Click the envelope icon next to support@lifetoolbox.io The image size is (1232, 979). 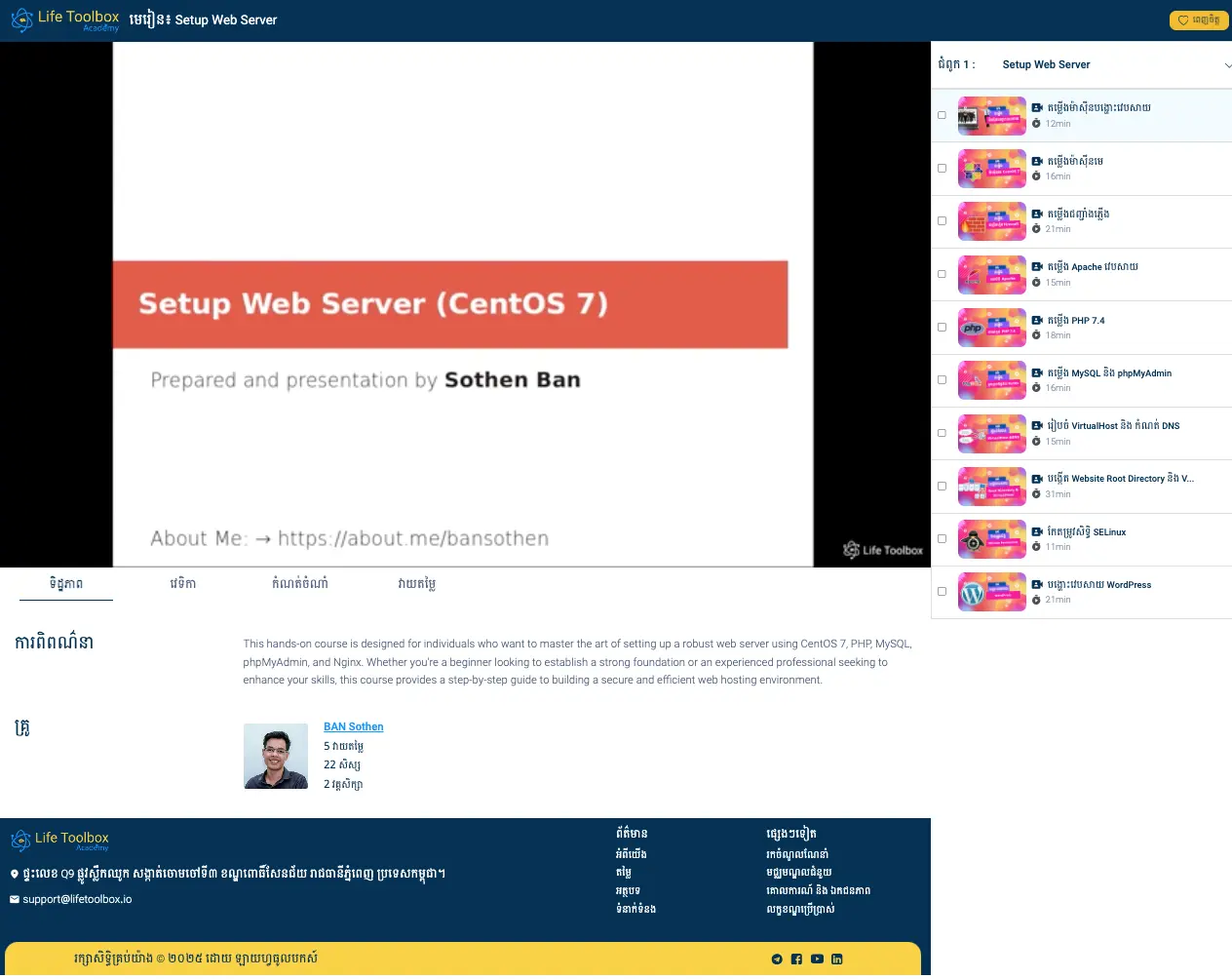click(x=15, y=900)
